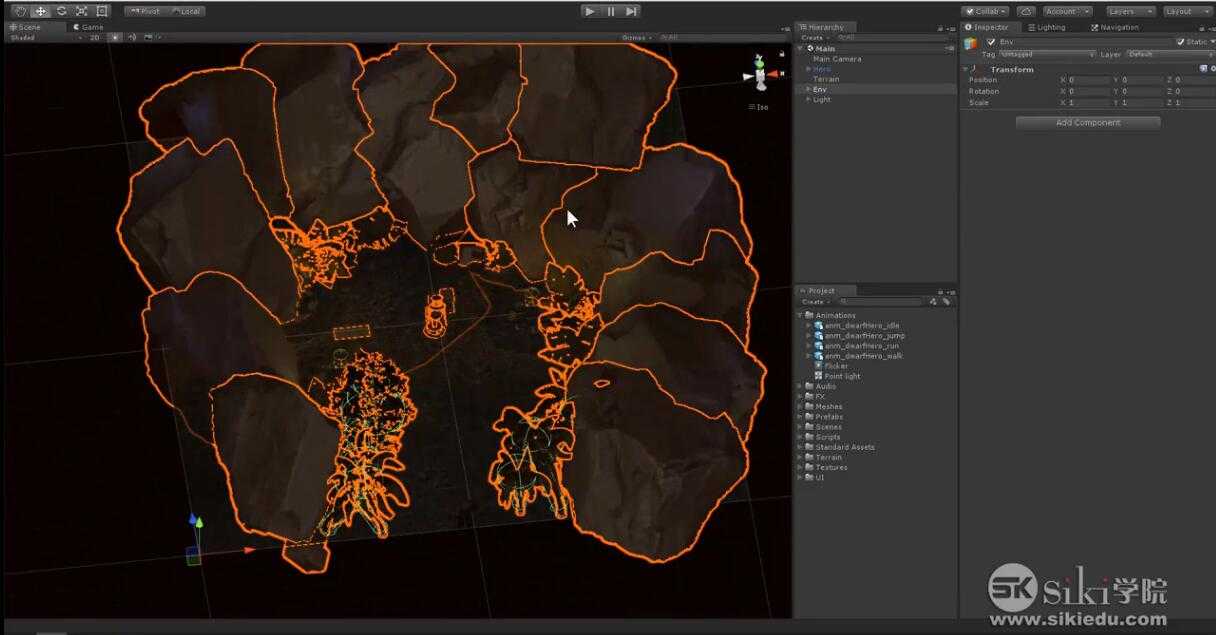Select the Rect transform tool
This screenshot has width=1216, height=635.
coord(102,11)
